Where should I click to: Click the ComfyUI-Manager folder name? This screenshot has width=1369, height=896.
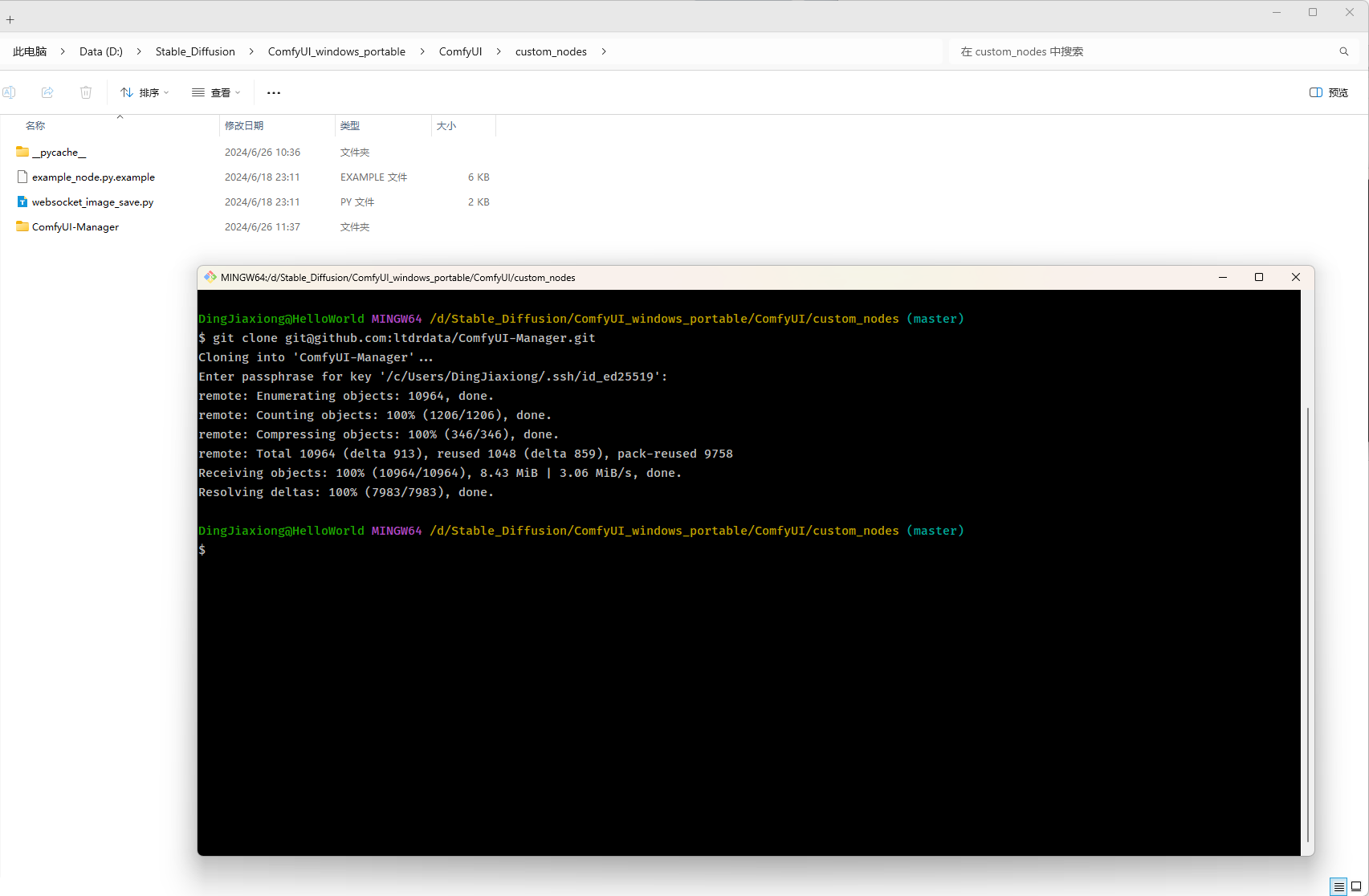[x=75, y=226]
